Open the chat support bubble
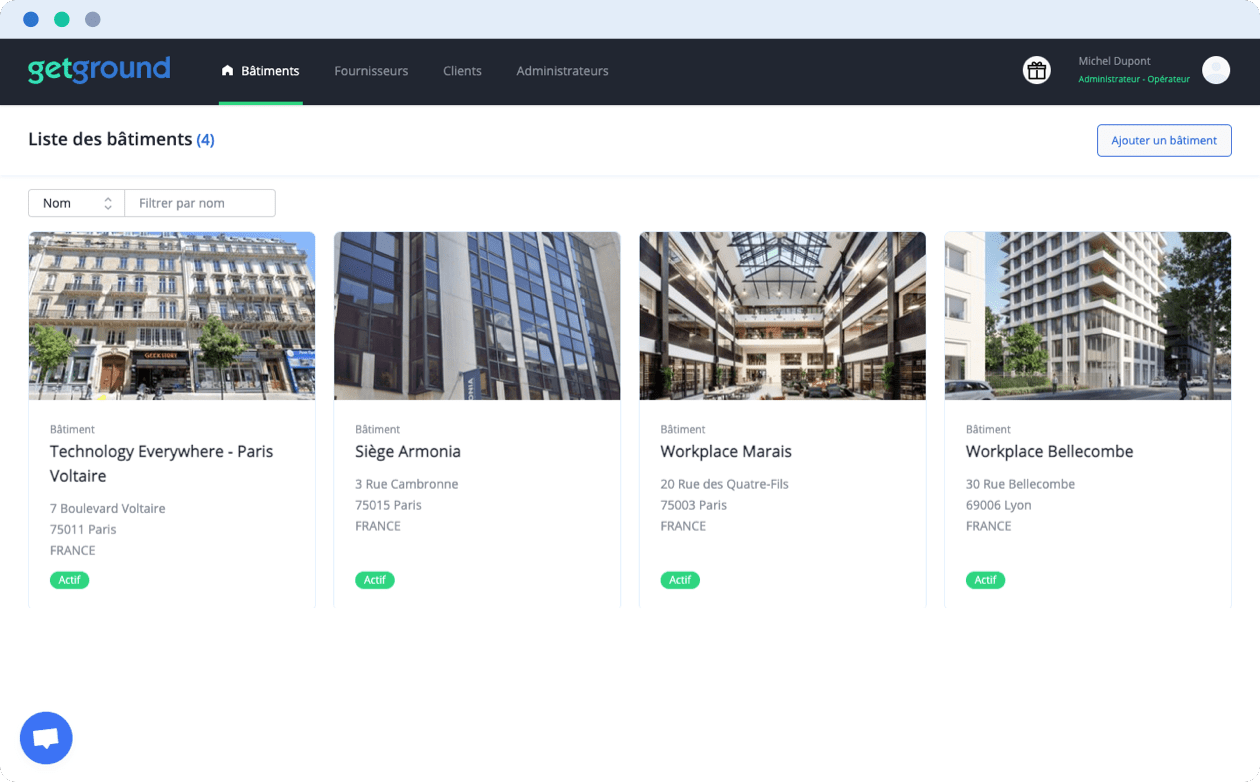 click(46, 738)
